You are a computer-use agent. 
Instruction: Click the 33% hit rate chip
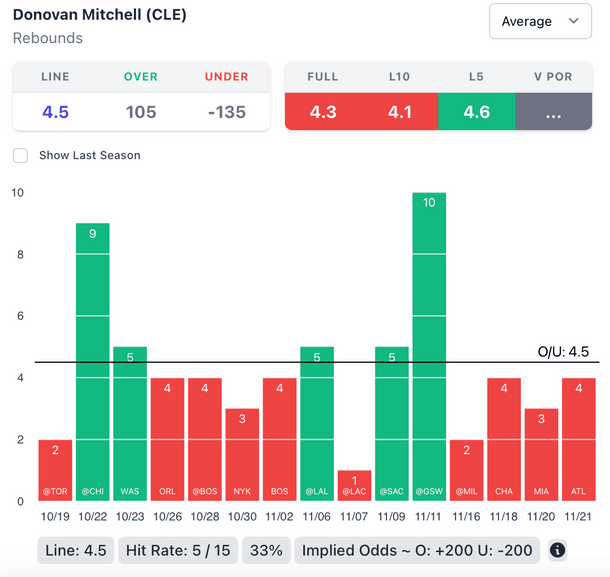pos(266,550)
